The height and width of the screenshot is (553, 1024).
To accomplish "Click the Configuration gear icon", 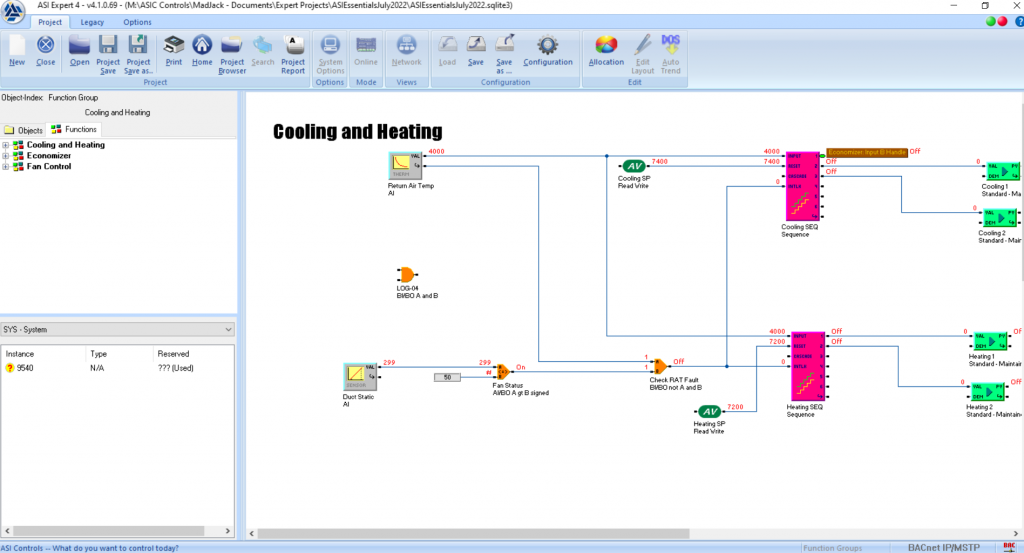I will [x=547, y=51].
